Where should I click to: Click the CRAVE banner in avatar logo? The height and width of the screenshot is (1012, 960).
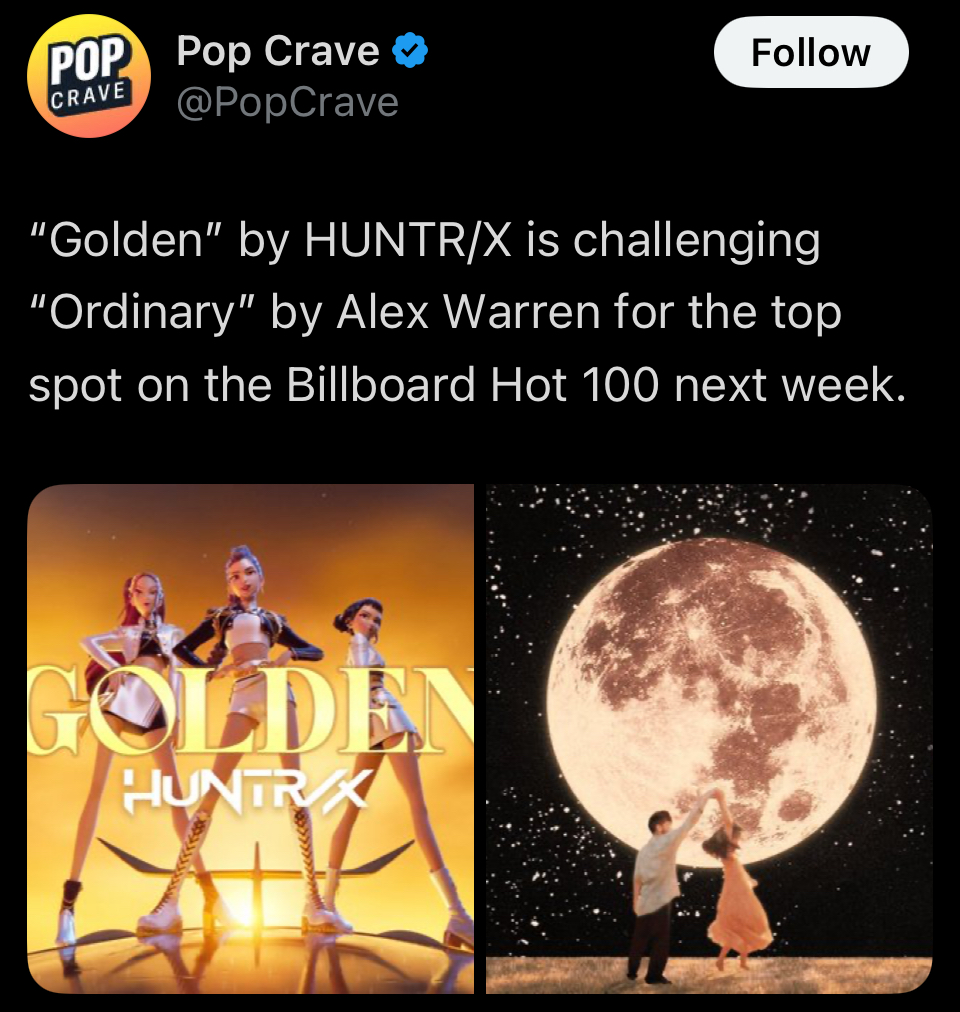point(89,96)
